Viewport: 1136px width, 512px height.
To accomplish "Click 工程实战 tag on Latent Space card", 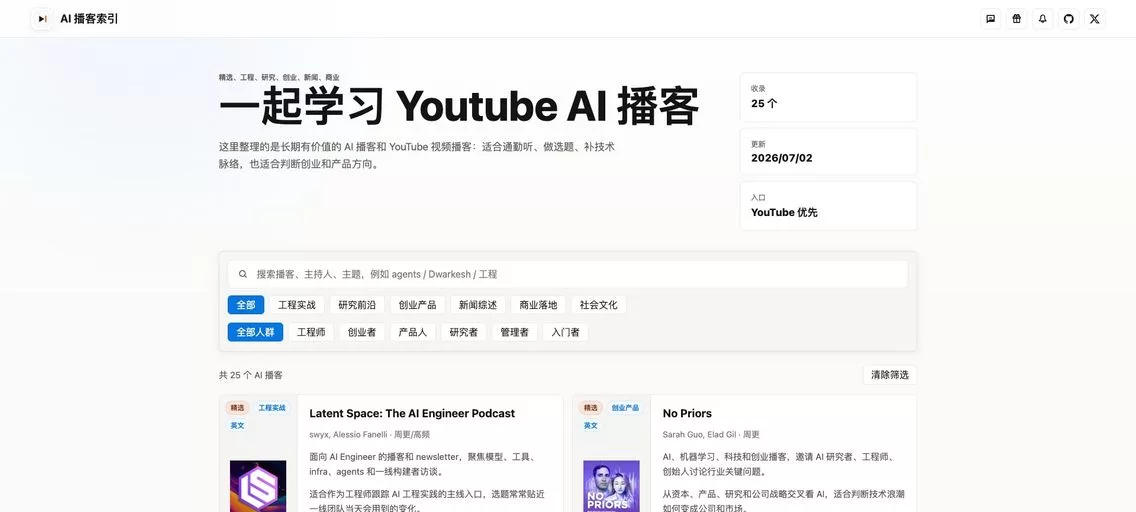I will (272, 408).
